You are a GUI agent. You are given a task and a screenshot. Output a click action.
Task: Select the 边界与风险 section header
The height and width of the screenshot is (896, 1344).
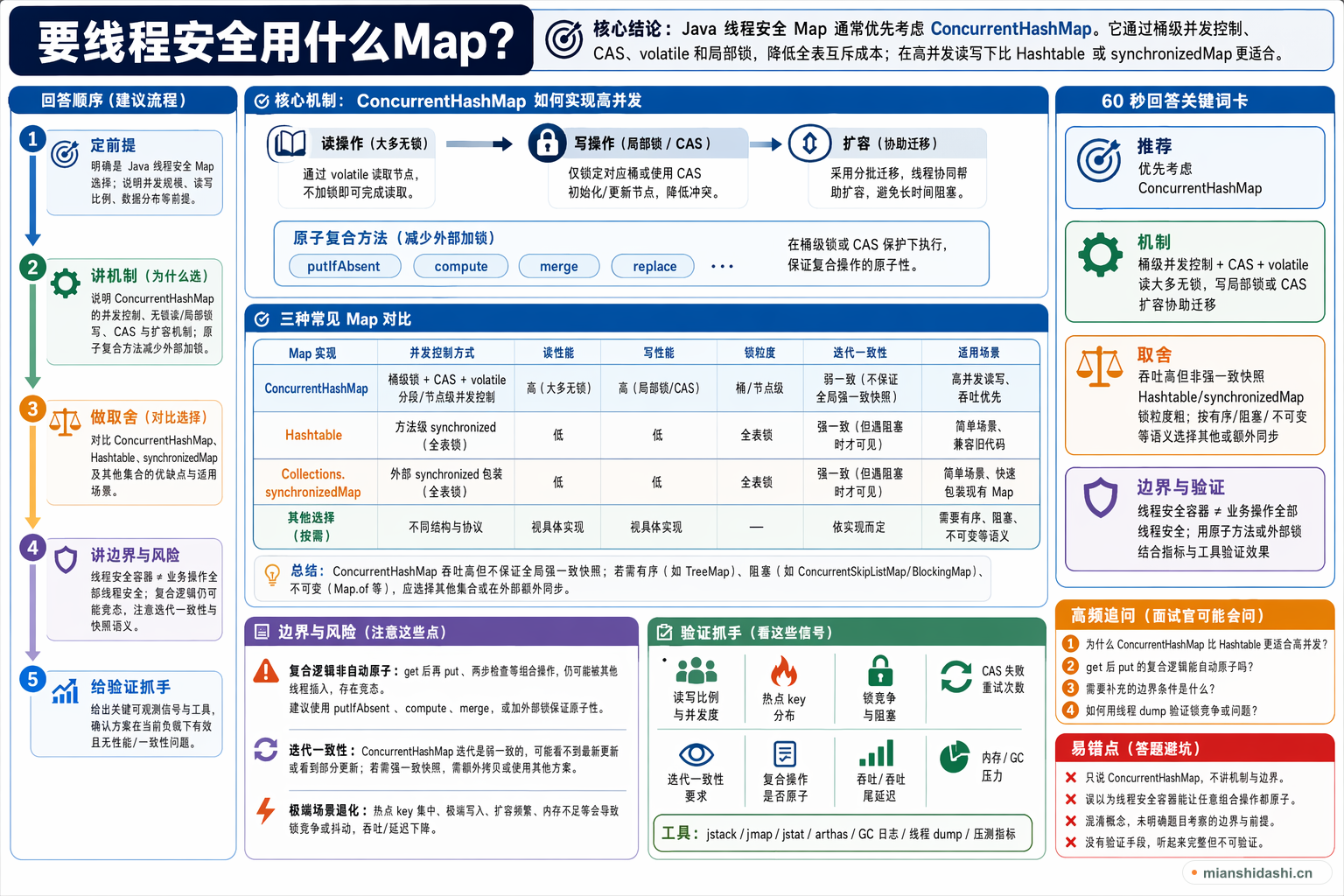(x=441, y=631)
